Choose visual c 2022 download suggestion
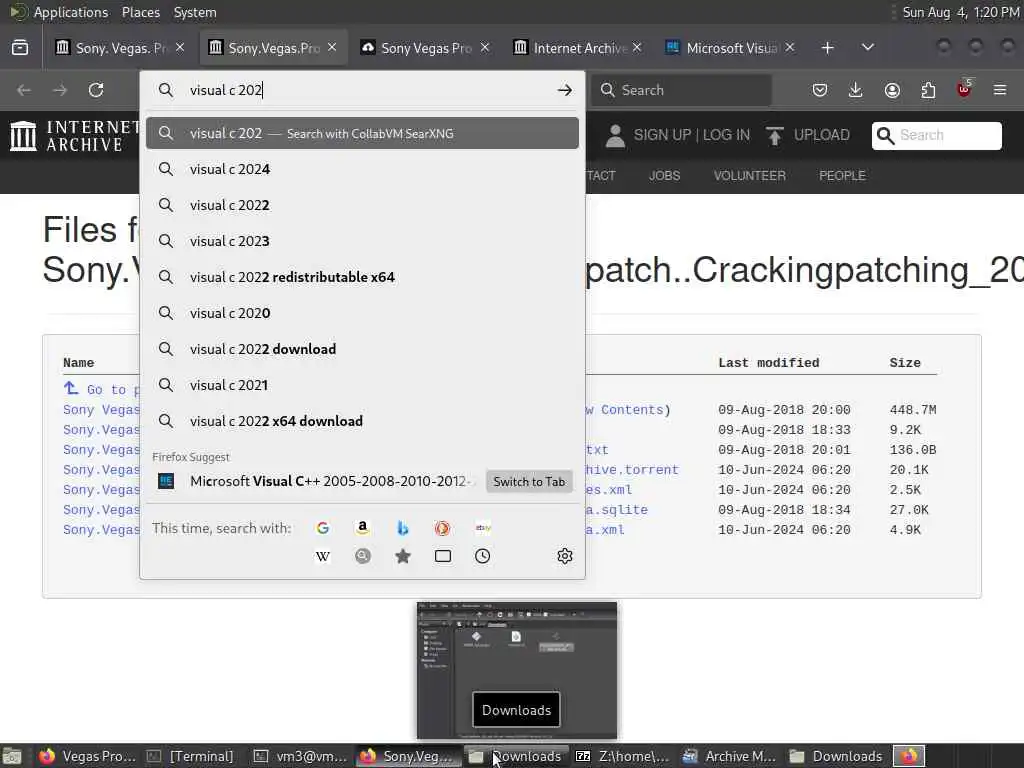Screen dimensions: 1024x768 click(362, 349)
